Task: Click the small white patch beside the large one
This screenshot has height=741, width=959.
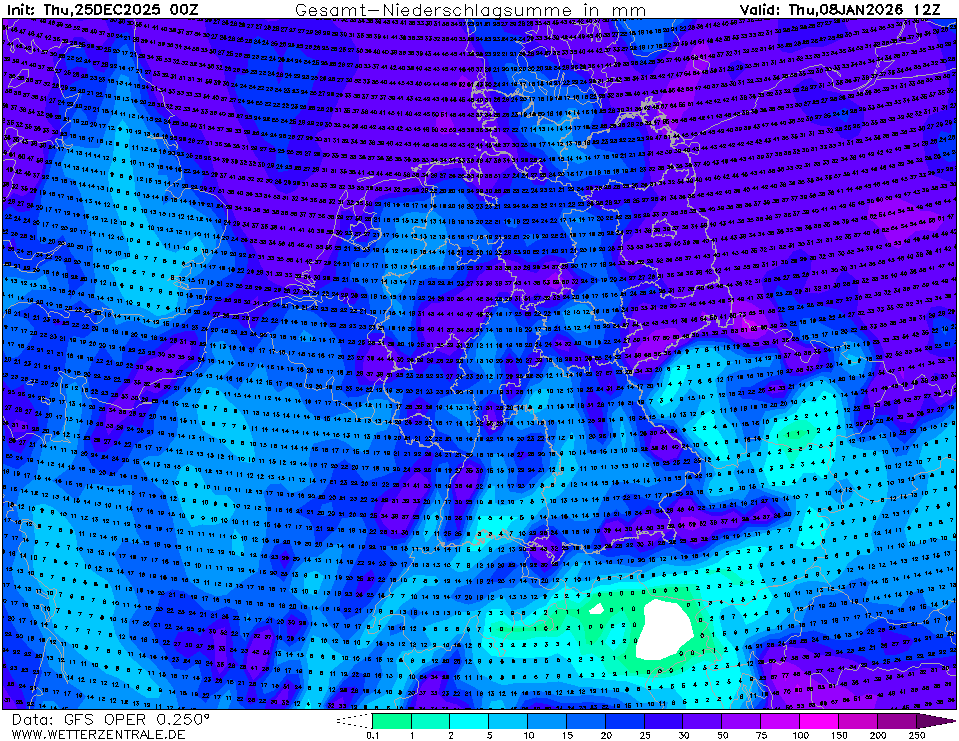Action: pos(597,607)
